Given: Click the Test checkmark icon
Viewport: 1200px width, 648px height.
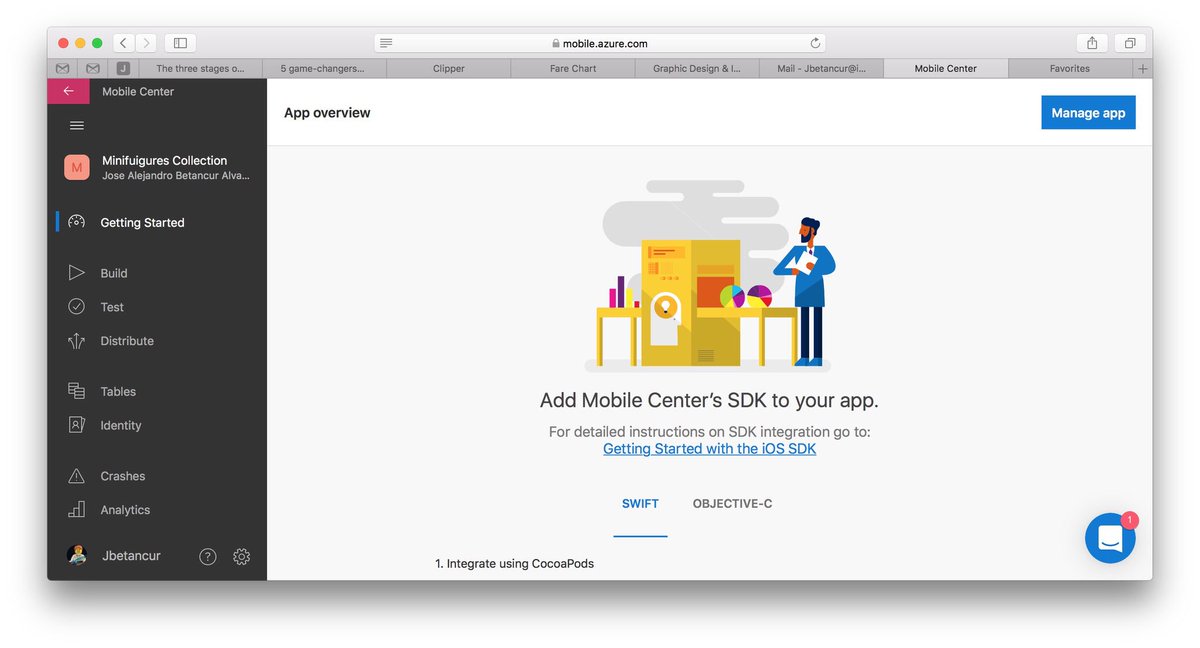Looking at the screenshot, I should pyautogui.click(x=76, y=307).
